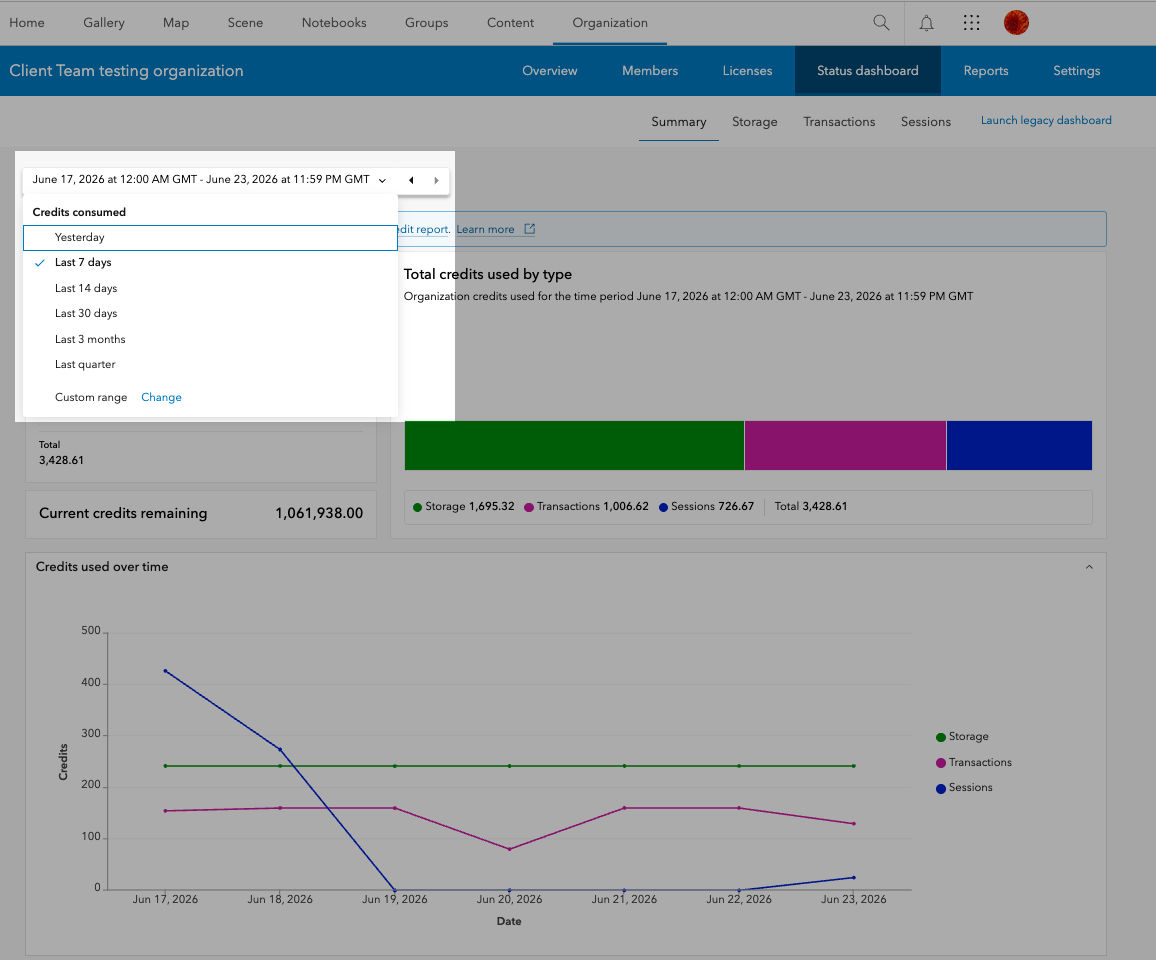The height and width of the screenshot is (960, 1156).
Task: Click Change custom range link
Action: click(x=161, y=397)
